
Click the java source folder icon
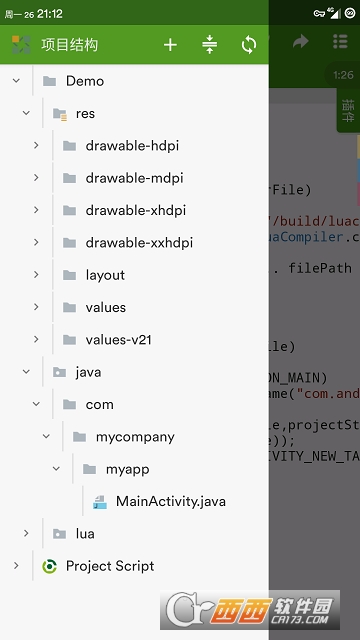click(x=60, y=372)
